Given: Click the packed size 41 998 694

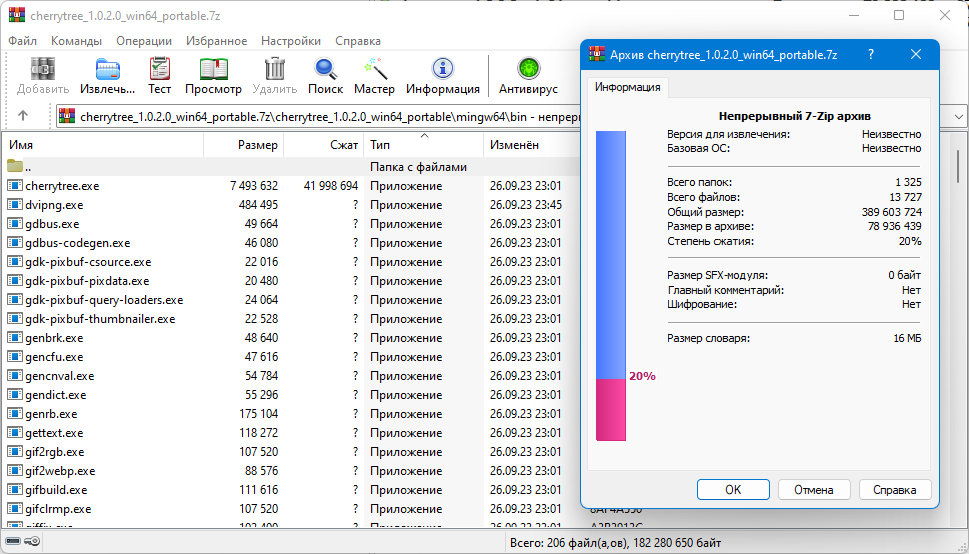Looking at the screenshot, I should (331, 185).
